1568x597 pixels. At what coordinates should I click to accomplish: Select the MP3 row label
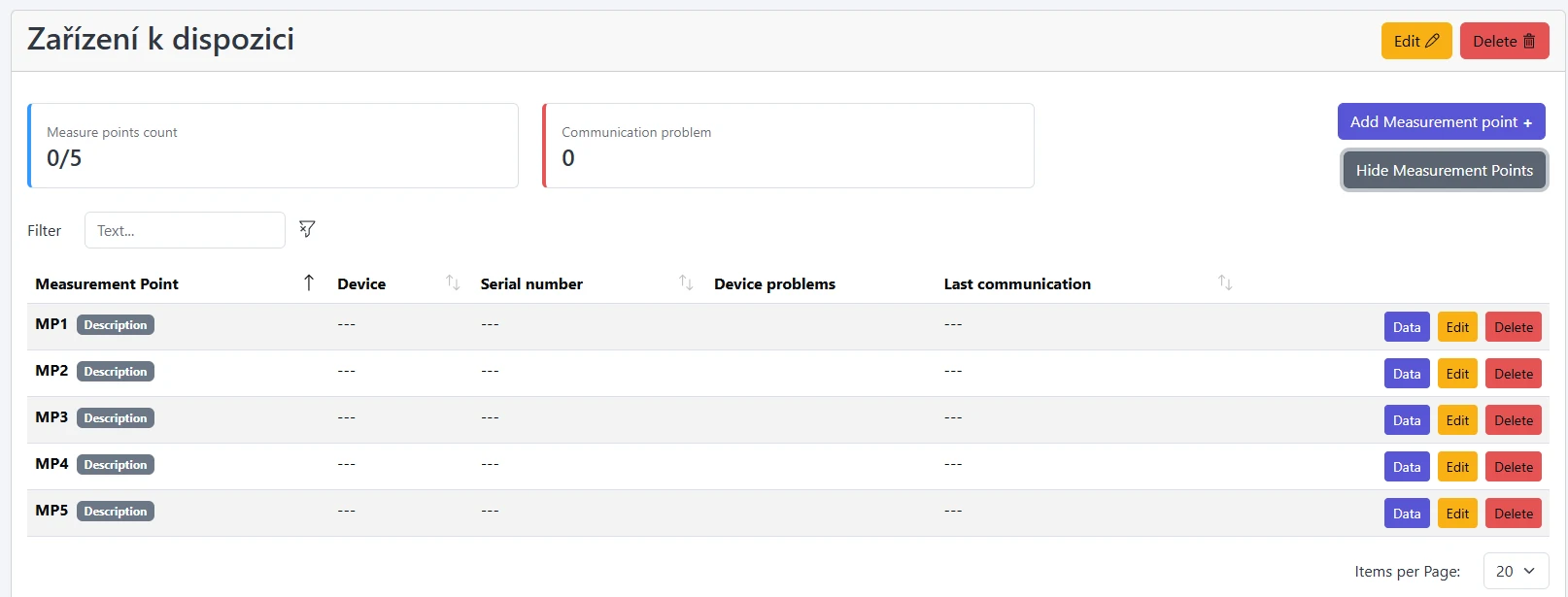[x=51, y=417]
